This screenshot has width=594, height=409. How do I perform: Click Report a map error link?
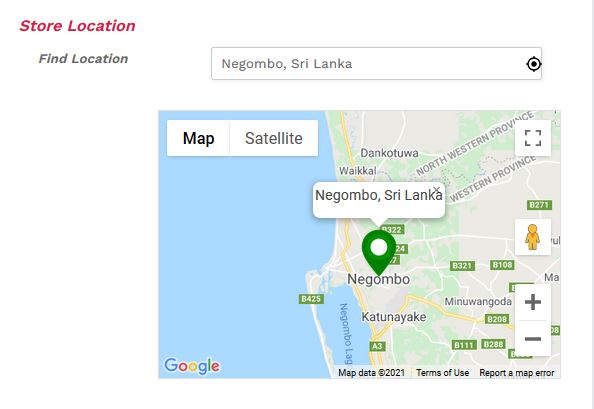tap(517, 373)
